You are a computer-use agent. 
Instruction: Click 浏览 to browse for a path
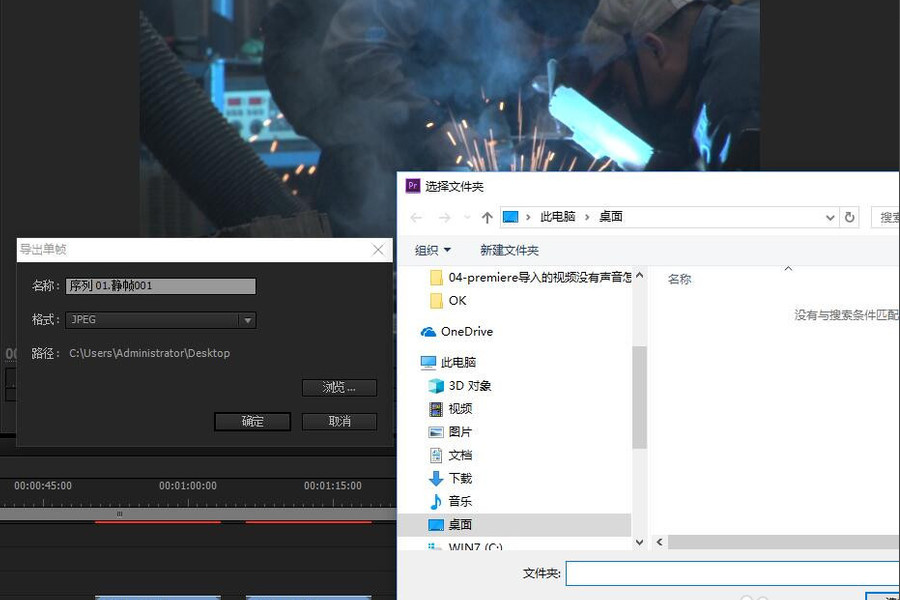click(338, 387)
